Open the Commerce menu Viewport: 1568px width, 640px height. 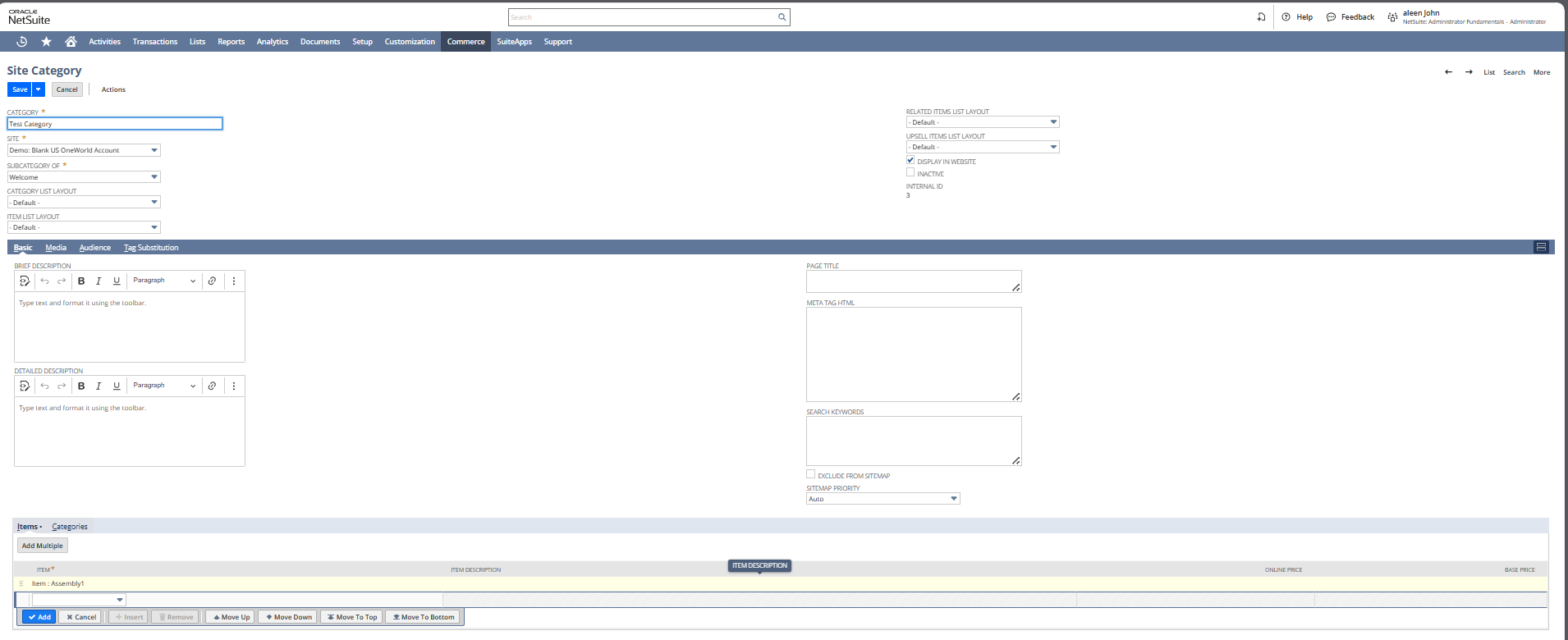pos(465,42)
